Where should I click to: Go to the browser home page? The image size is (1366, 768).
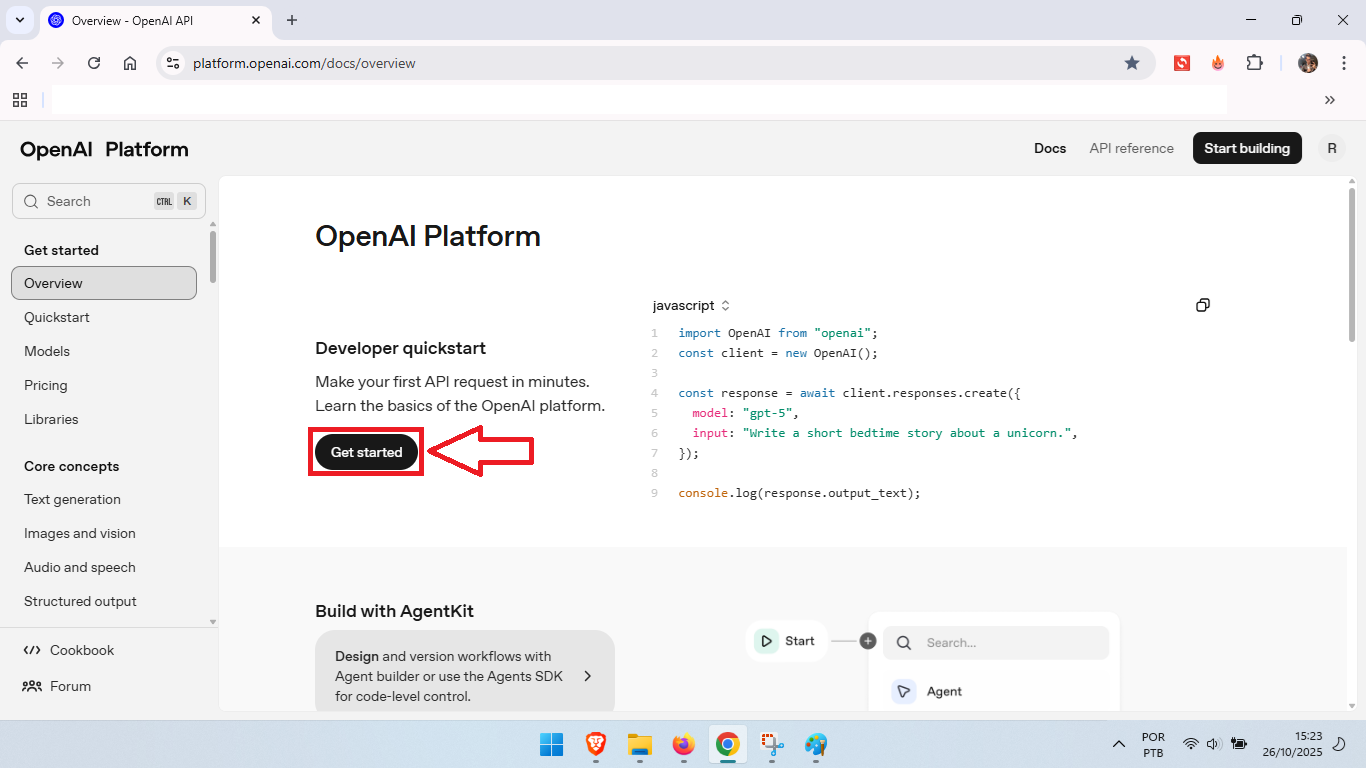130,63
